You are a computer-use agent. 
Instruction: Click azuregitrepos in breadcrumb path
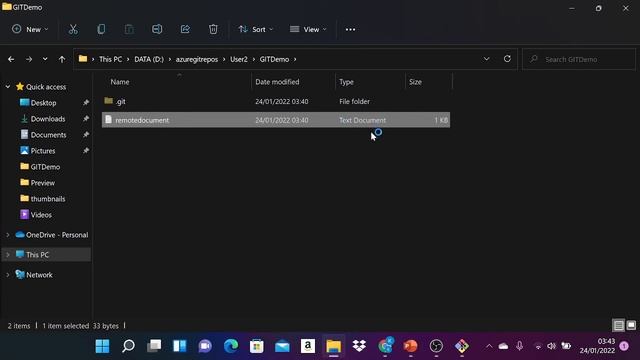coord(197,59)
